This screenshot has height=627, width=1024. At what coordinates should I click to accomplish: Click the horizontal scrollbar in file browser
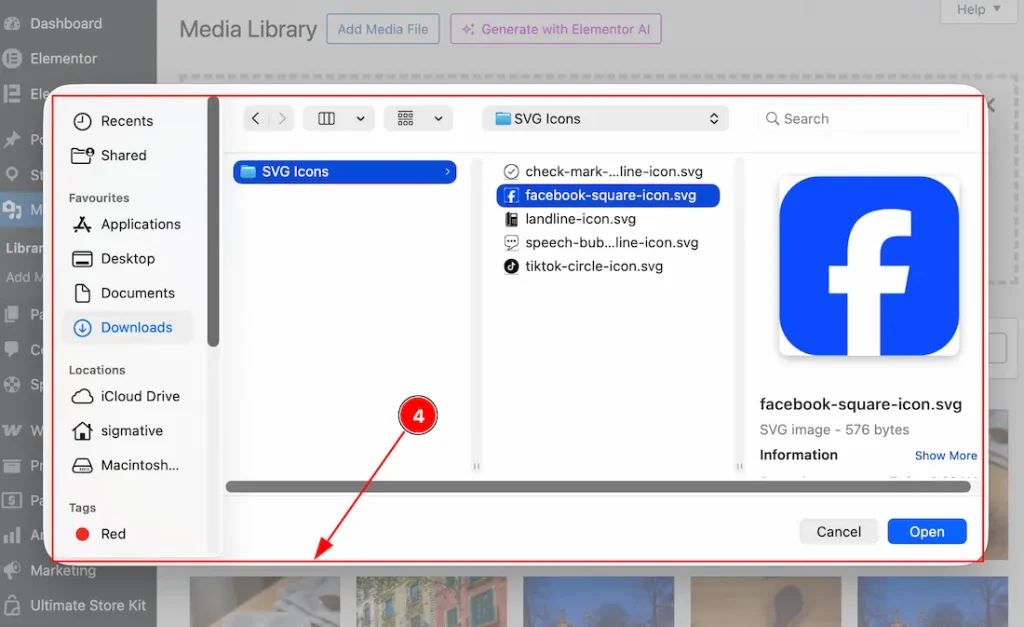point(597,487)
